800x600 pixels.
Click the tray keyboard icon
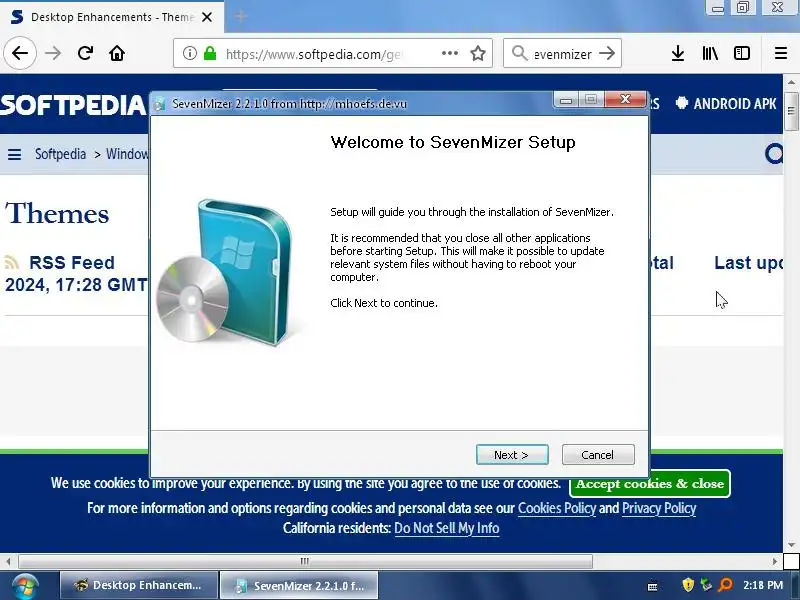click(x=652, y=586)
